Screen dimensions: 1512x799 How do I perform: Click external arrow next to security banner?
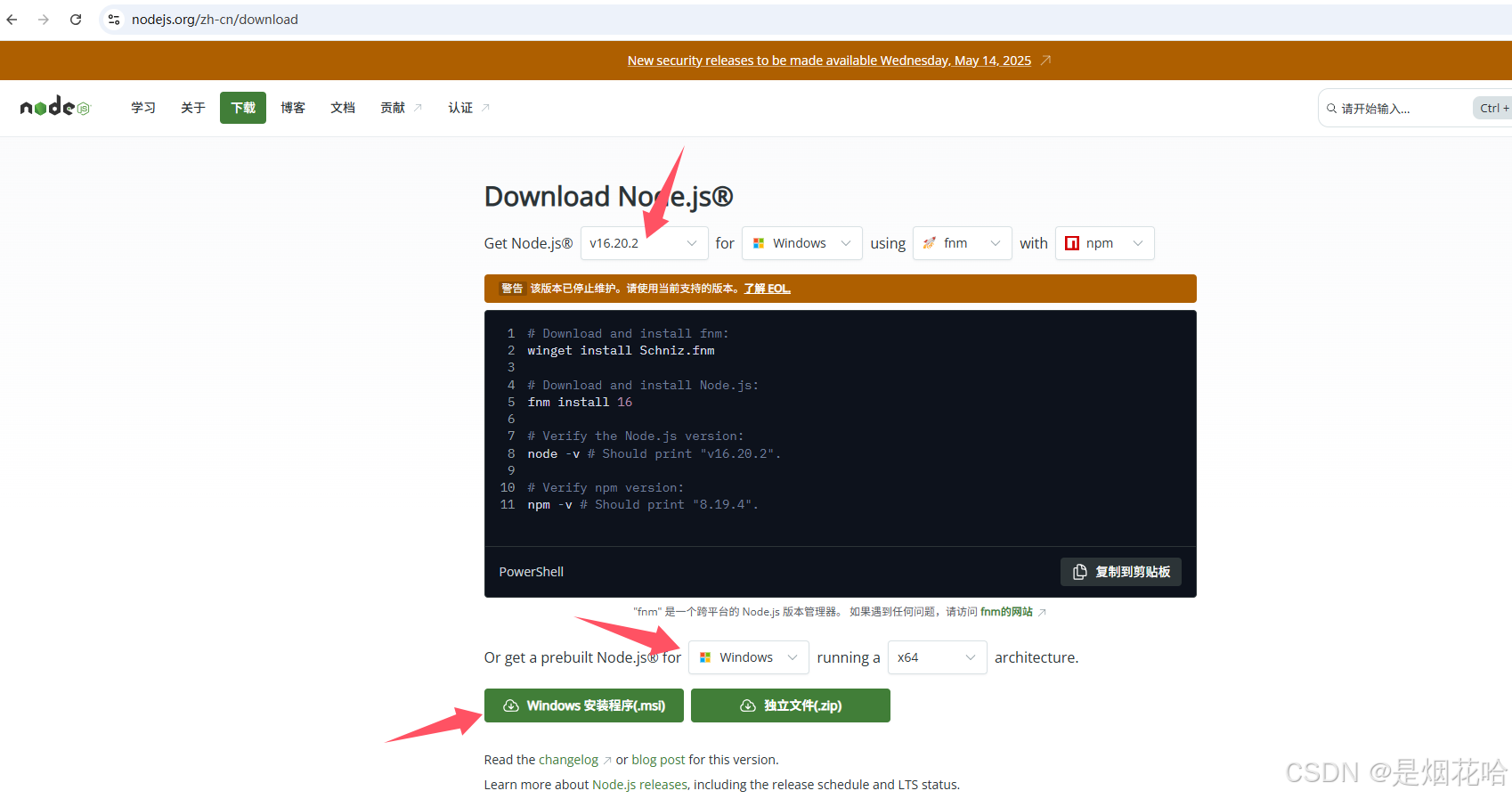pyautogui.click(x=1046, y=61)
